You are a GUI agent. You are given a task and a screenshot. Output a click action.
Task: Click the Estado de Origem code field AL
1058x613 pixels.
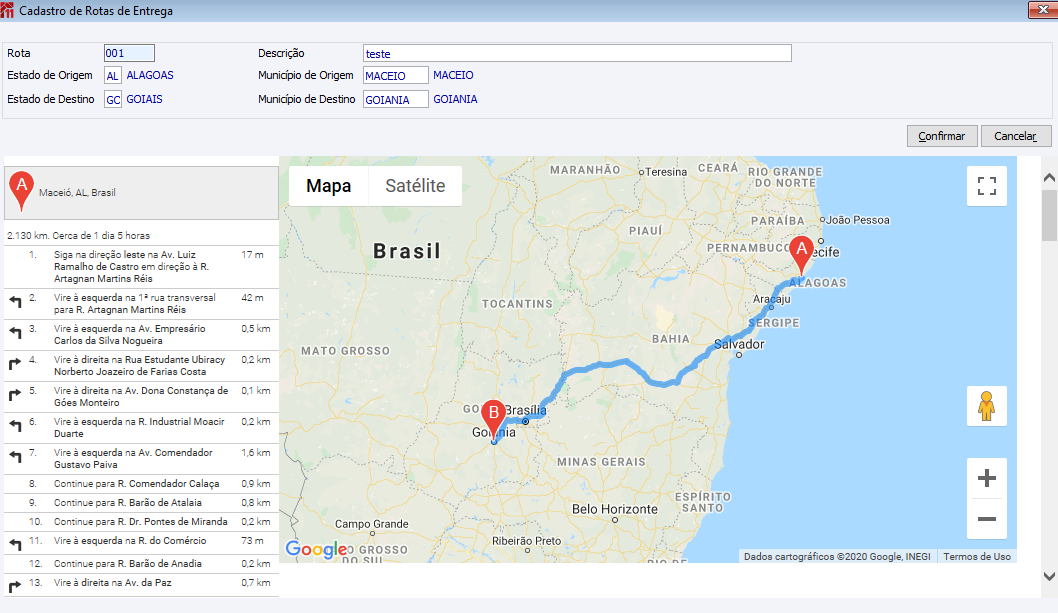click(x=113, y=76)
